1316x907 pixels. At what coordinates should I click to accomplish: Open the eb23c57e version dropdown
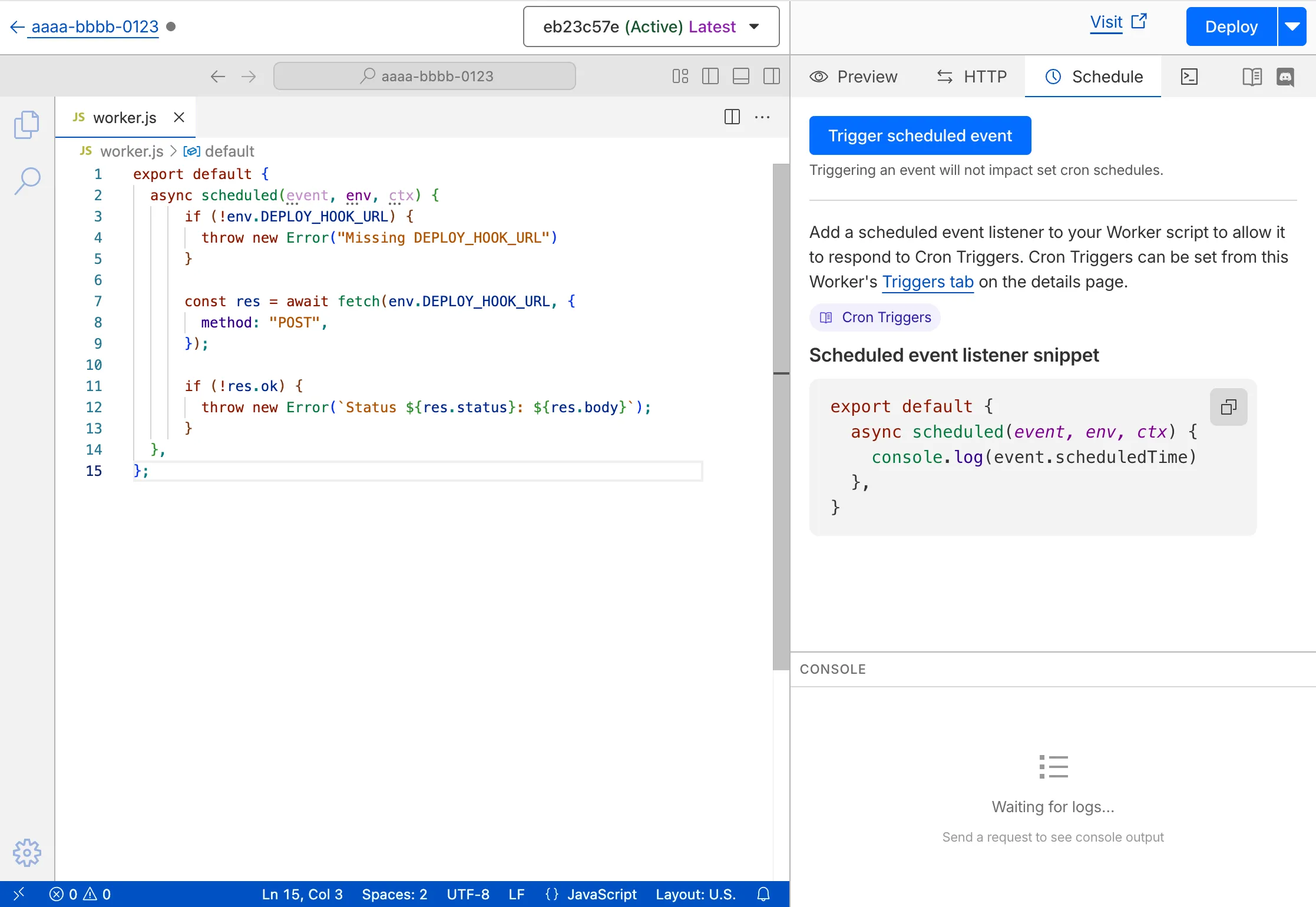coord(651,27)
